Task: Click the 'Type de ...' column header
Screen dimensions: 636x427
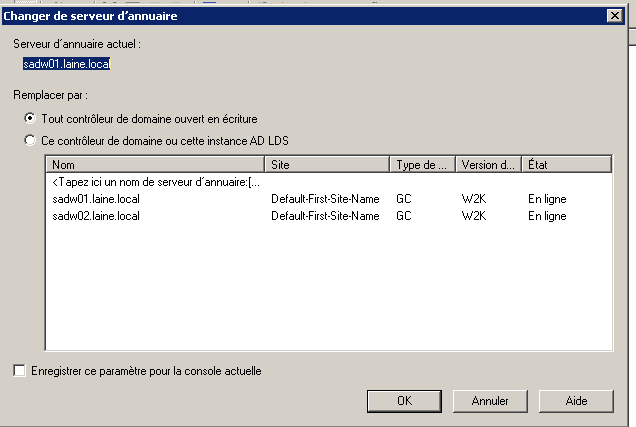Action: [423, 165]
